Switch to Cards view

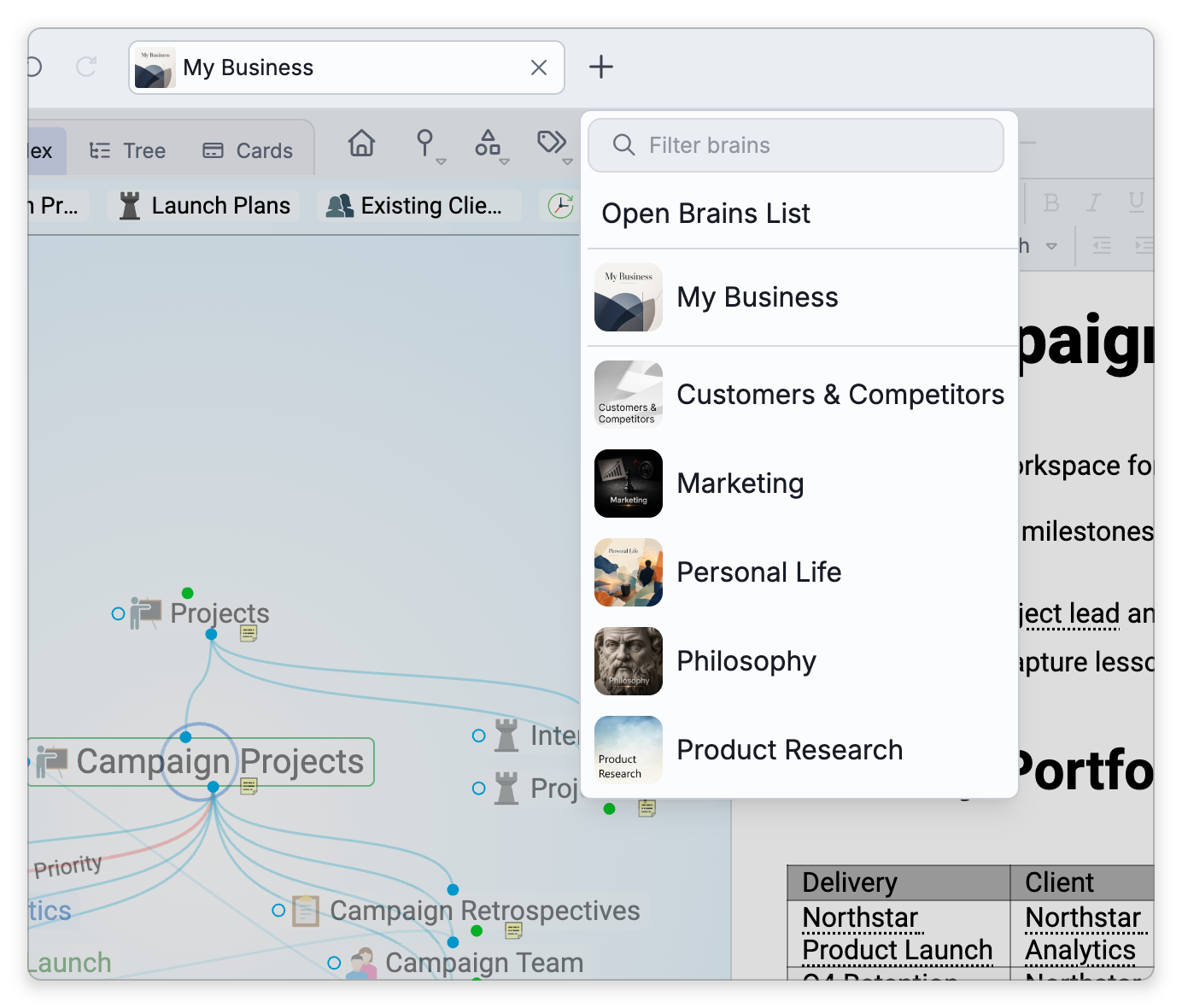(x=248, y=151)
